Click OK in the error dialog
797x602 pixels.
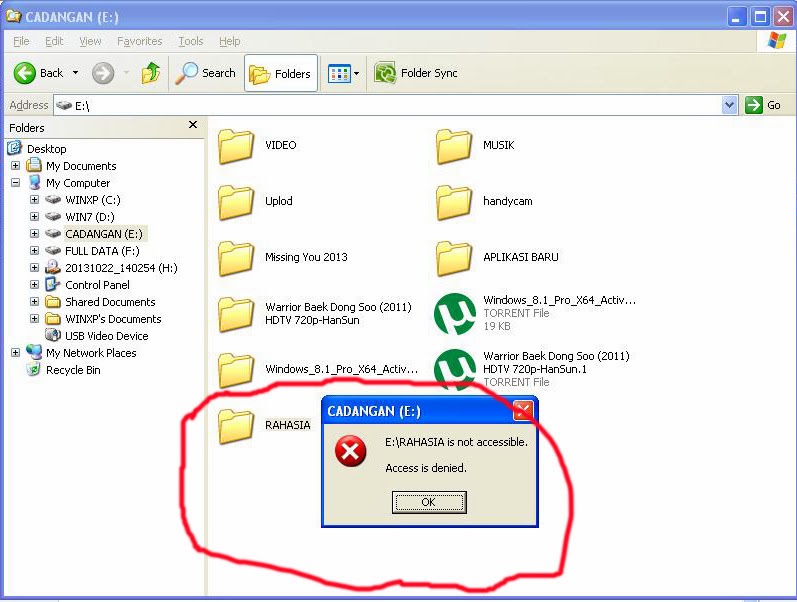[x=429, y=502]
